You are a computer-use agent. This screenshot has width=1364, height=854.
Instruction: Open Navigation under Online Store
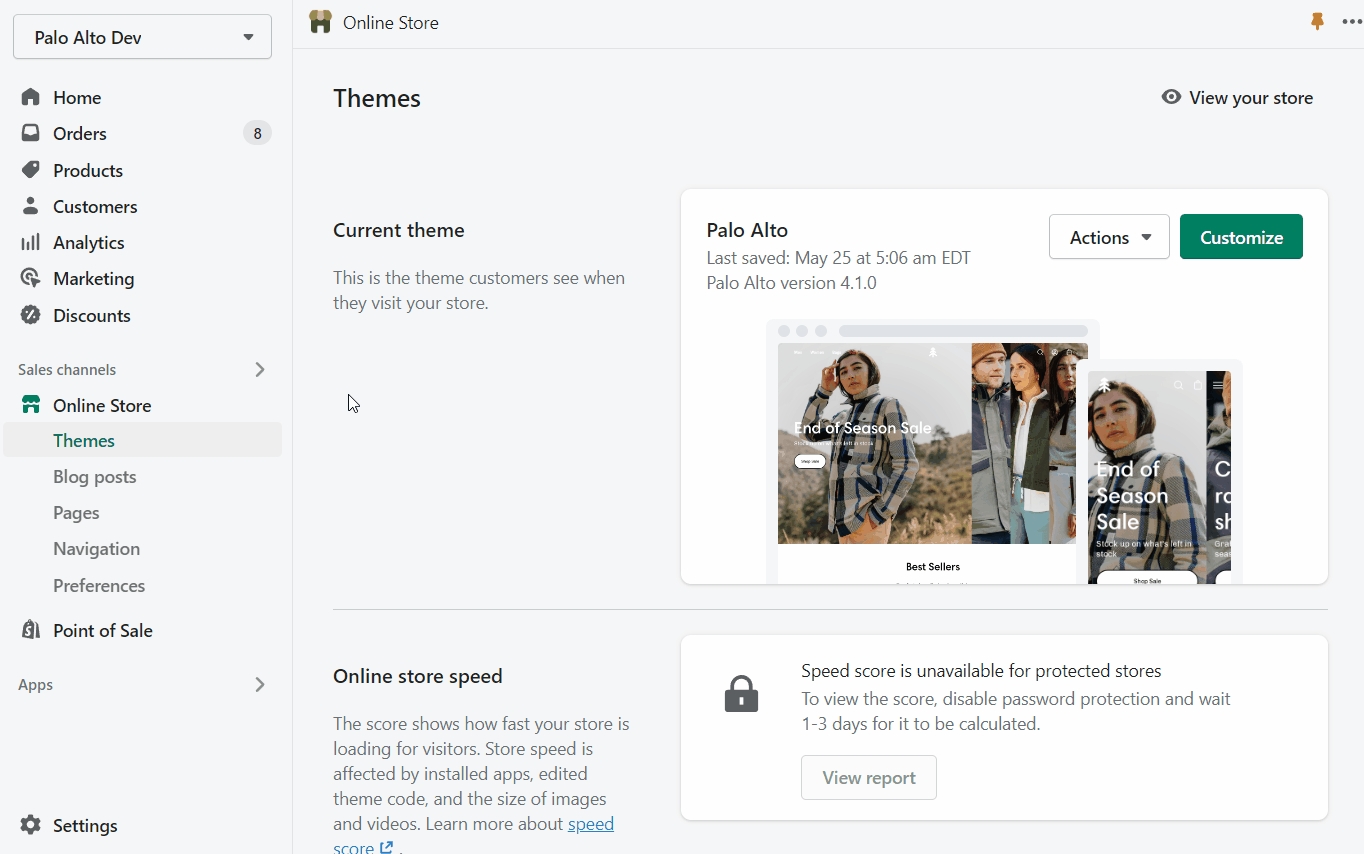pyautogui.click(x=97, y=549)
